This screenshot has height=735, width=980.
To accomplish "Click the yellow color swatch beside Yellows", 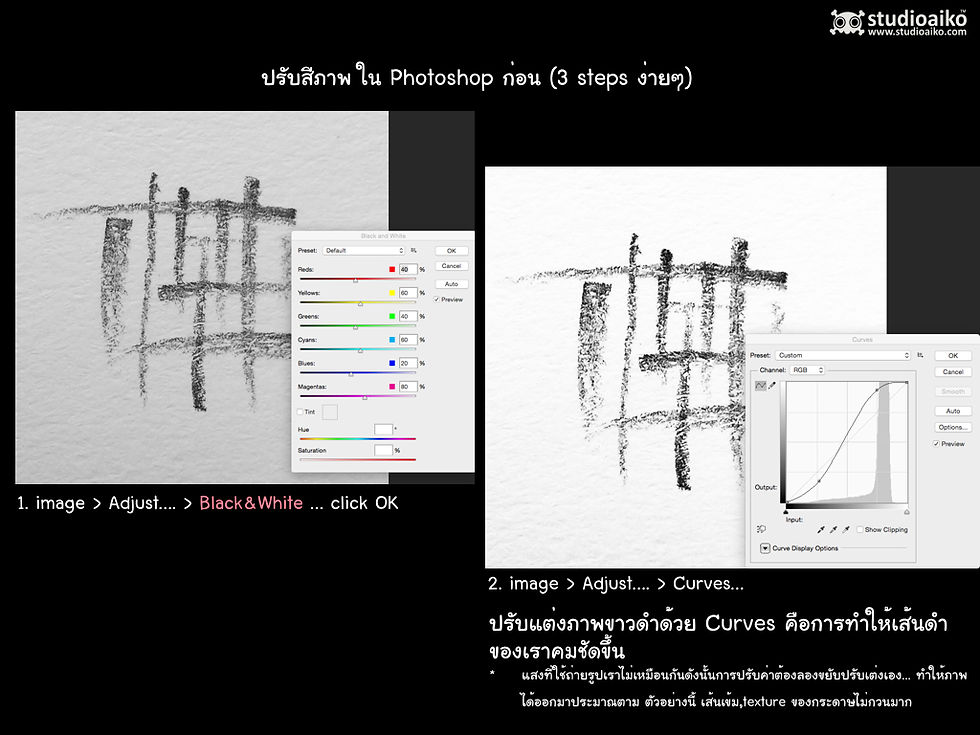I will (x=392, y=292).
